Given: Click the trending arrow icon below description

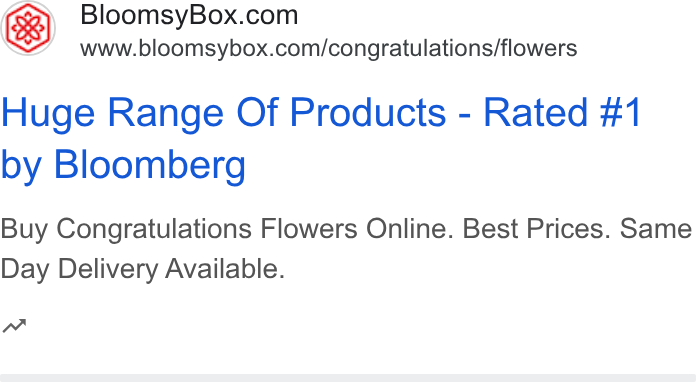Looking at the screenshot, I should point(14,326).
